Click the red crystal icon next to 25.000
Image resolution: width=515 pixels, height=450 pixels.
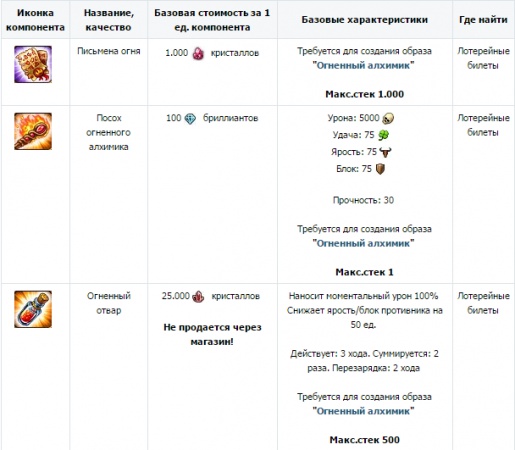tap(199, 296)
